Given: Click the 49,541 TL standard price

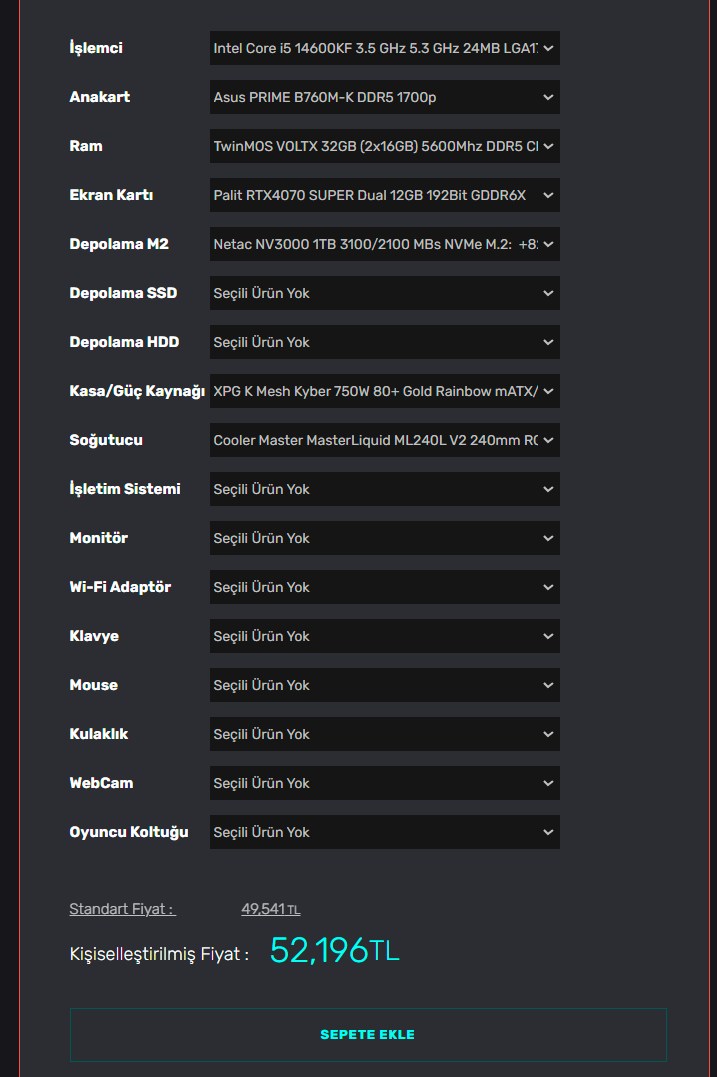Looking at the screenshot, I should [270, 909].
